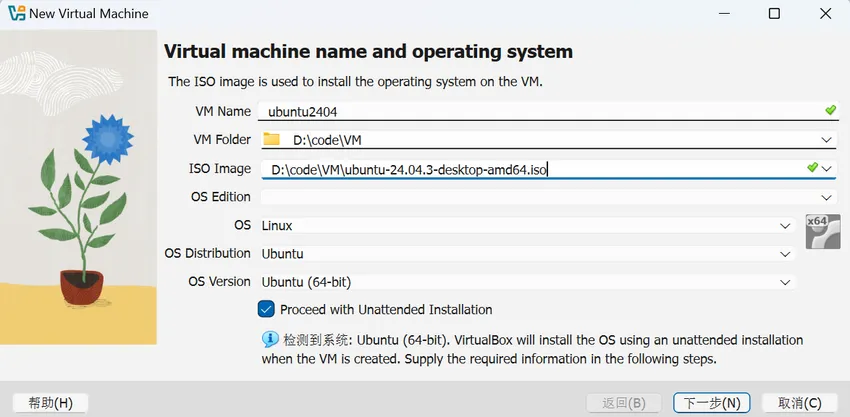850x417 pixels.
Task: Click the ISO Image path text field
Action: [x=530, y=169]
